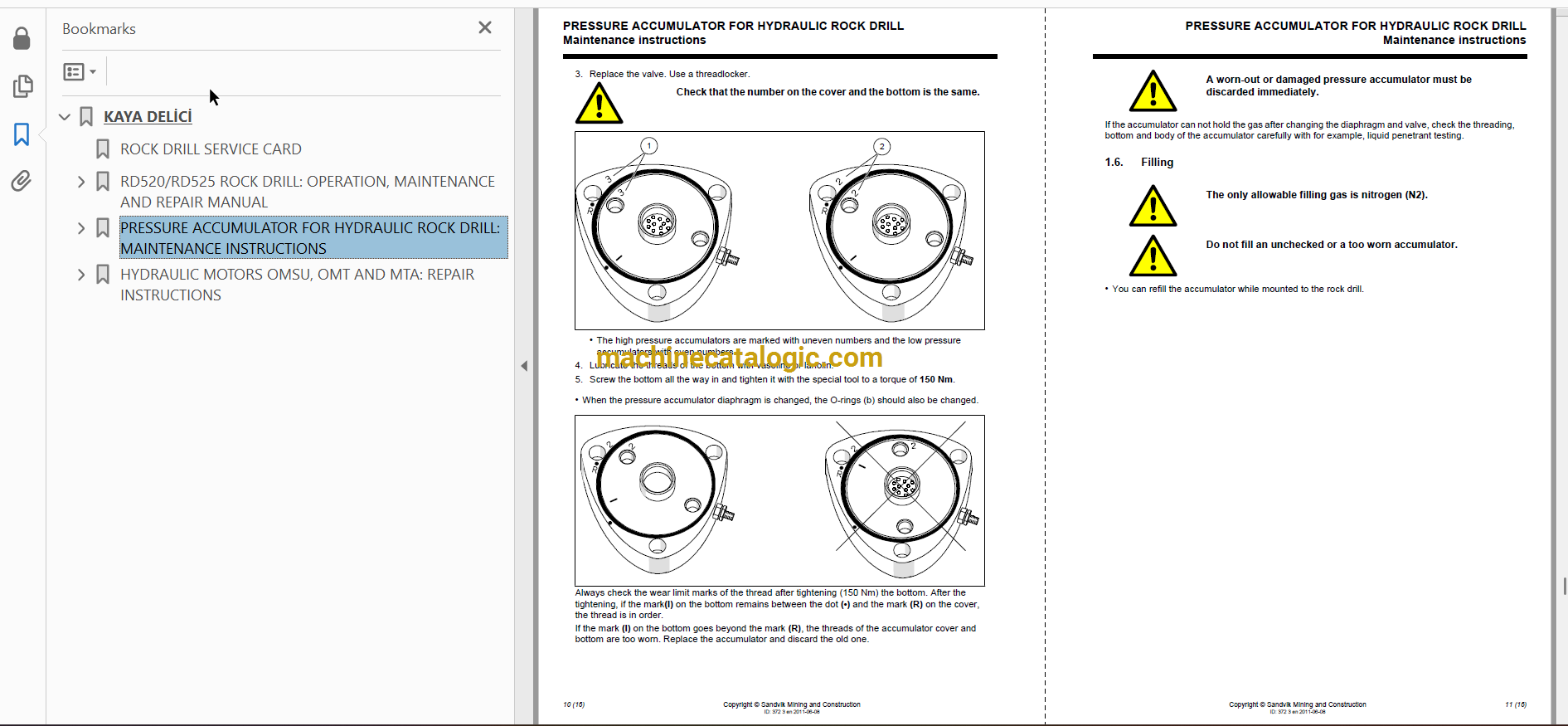Viewport: 1568px width, 726px height.
Task: Click warning triangle beside 'Check that the number'
Action: tap(599, 105)
